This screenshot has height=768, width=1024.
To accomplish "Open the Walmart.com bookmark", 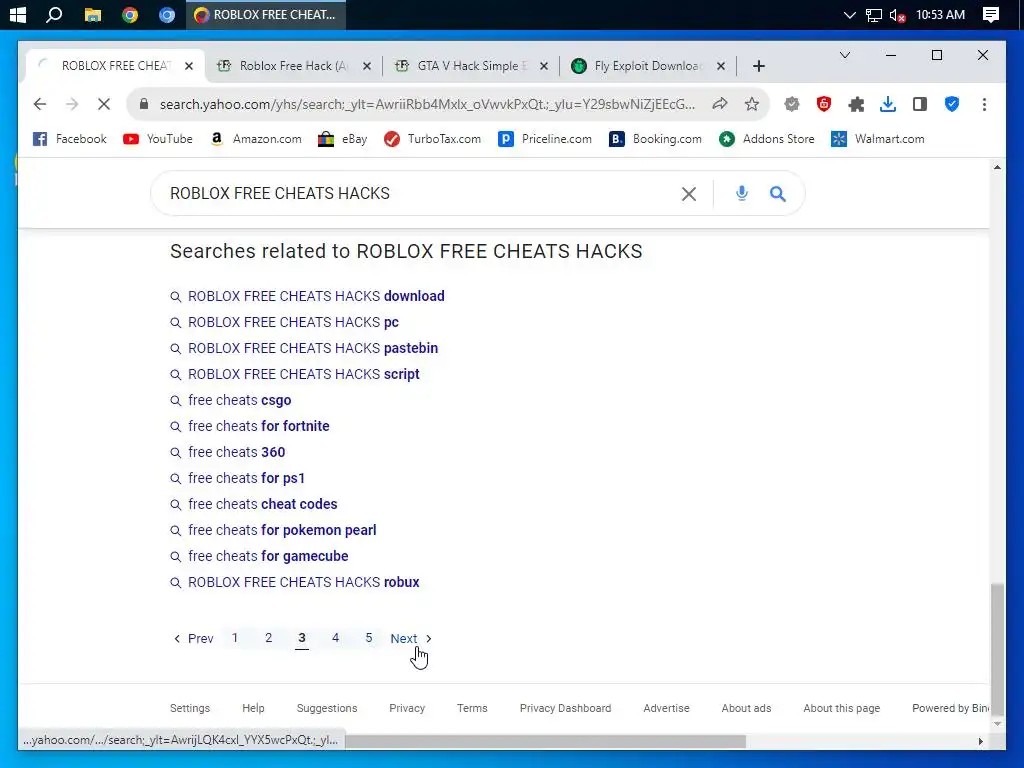I will [878, 139].
